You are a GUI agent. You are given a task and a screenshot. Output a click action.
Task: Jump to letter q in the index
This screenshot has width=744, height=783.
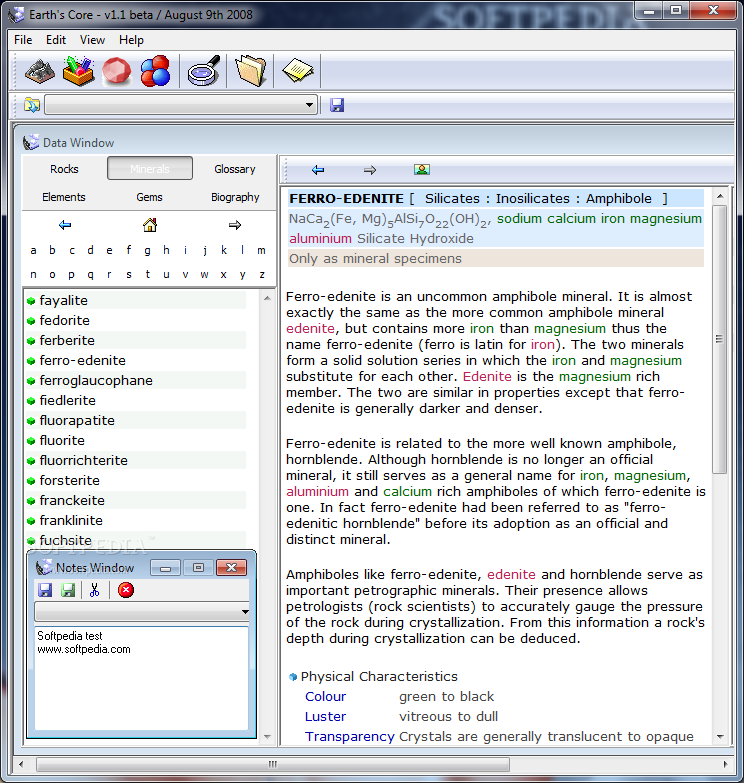point(90,275)
